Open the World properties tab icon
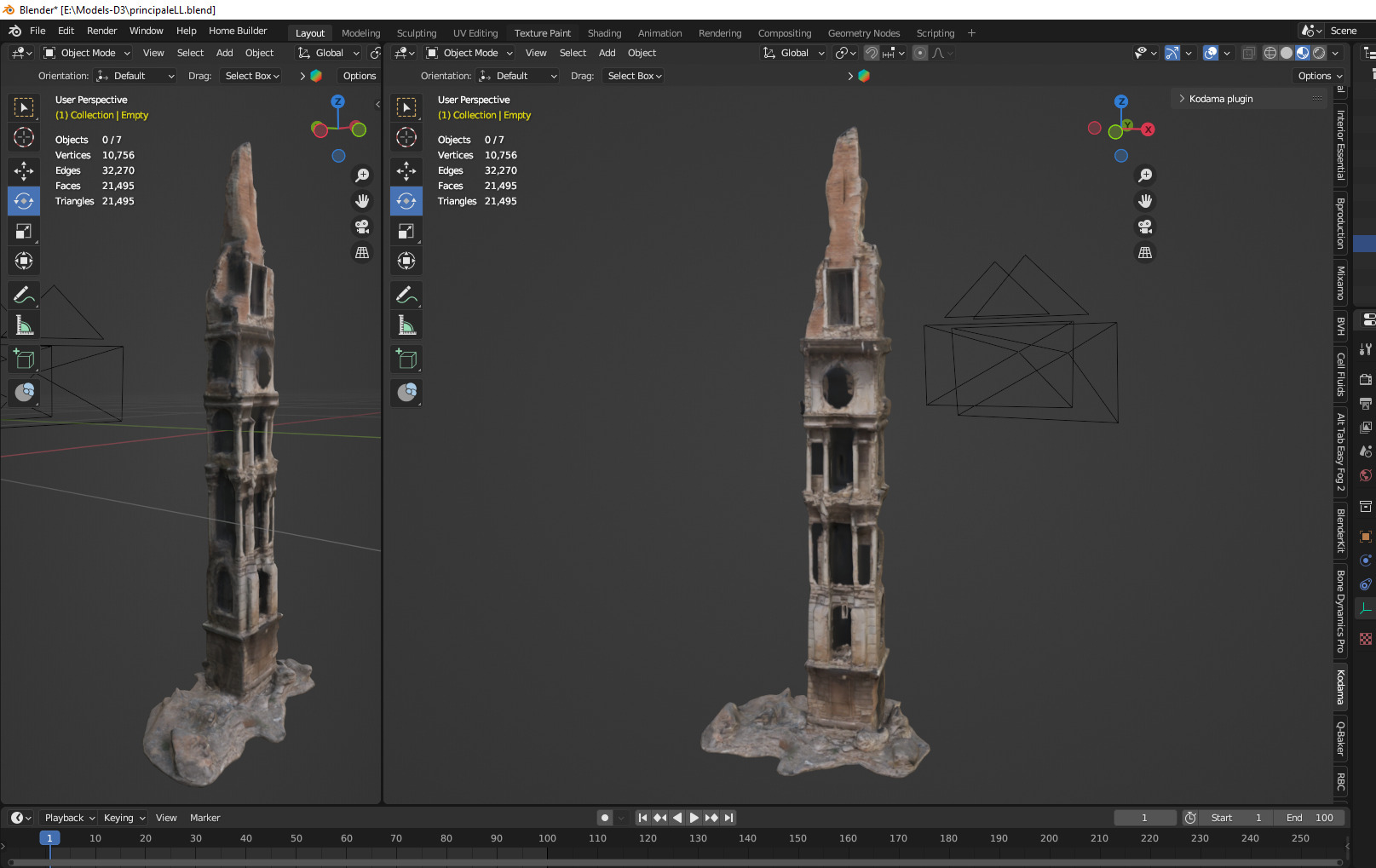The height and width of the screenshot is (868, 1376). (x=1366, y=475)
